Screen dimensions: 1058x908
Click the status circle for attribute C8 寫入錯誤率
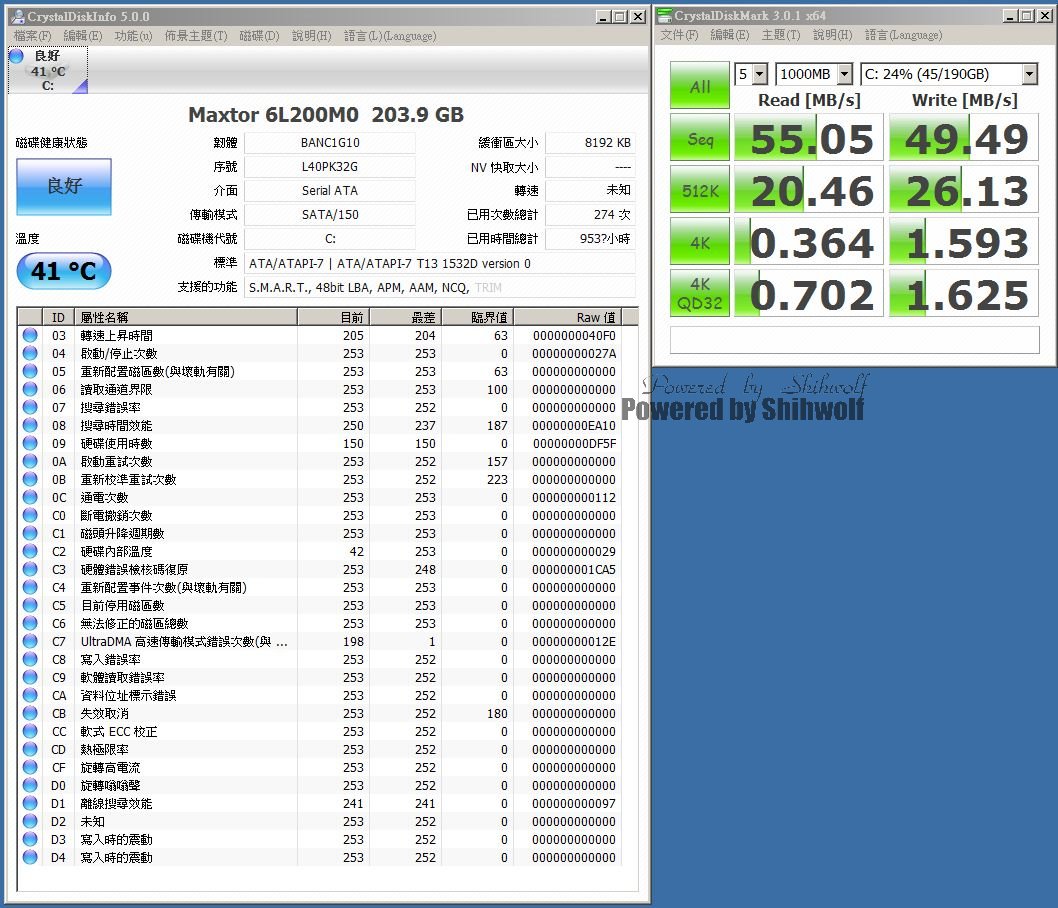[30, 659]
